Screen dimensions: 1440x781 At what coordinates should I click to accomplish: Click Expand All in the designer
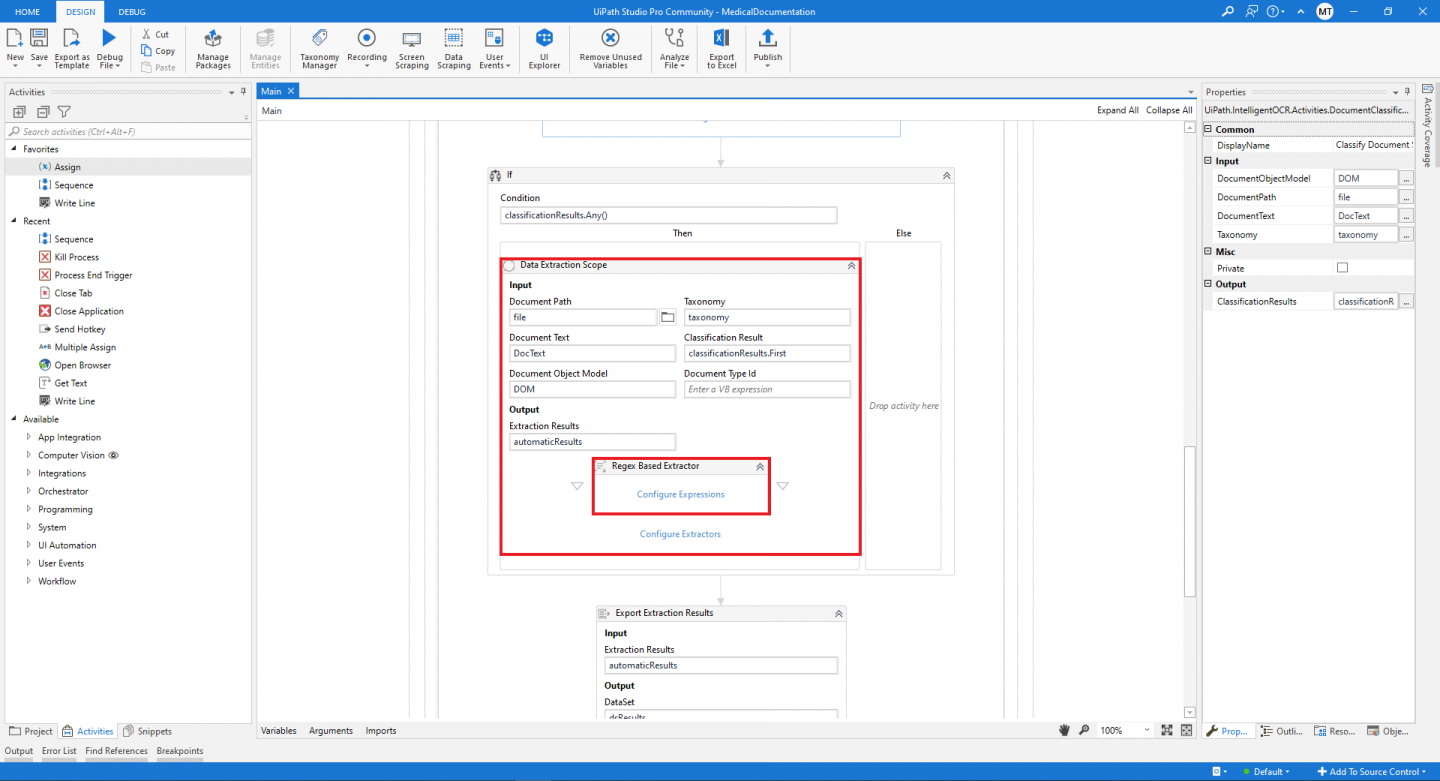1117,110
